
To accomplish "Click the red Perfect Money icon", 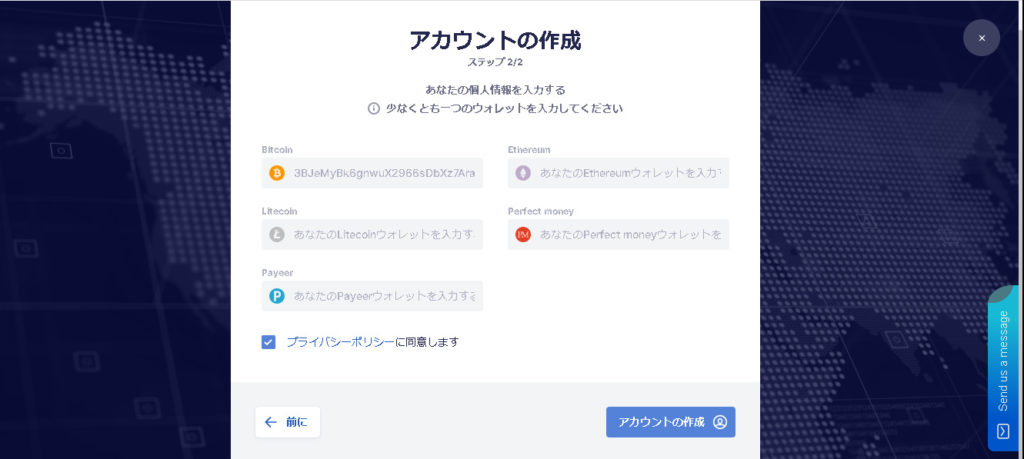I will click(523, 234).
